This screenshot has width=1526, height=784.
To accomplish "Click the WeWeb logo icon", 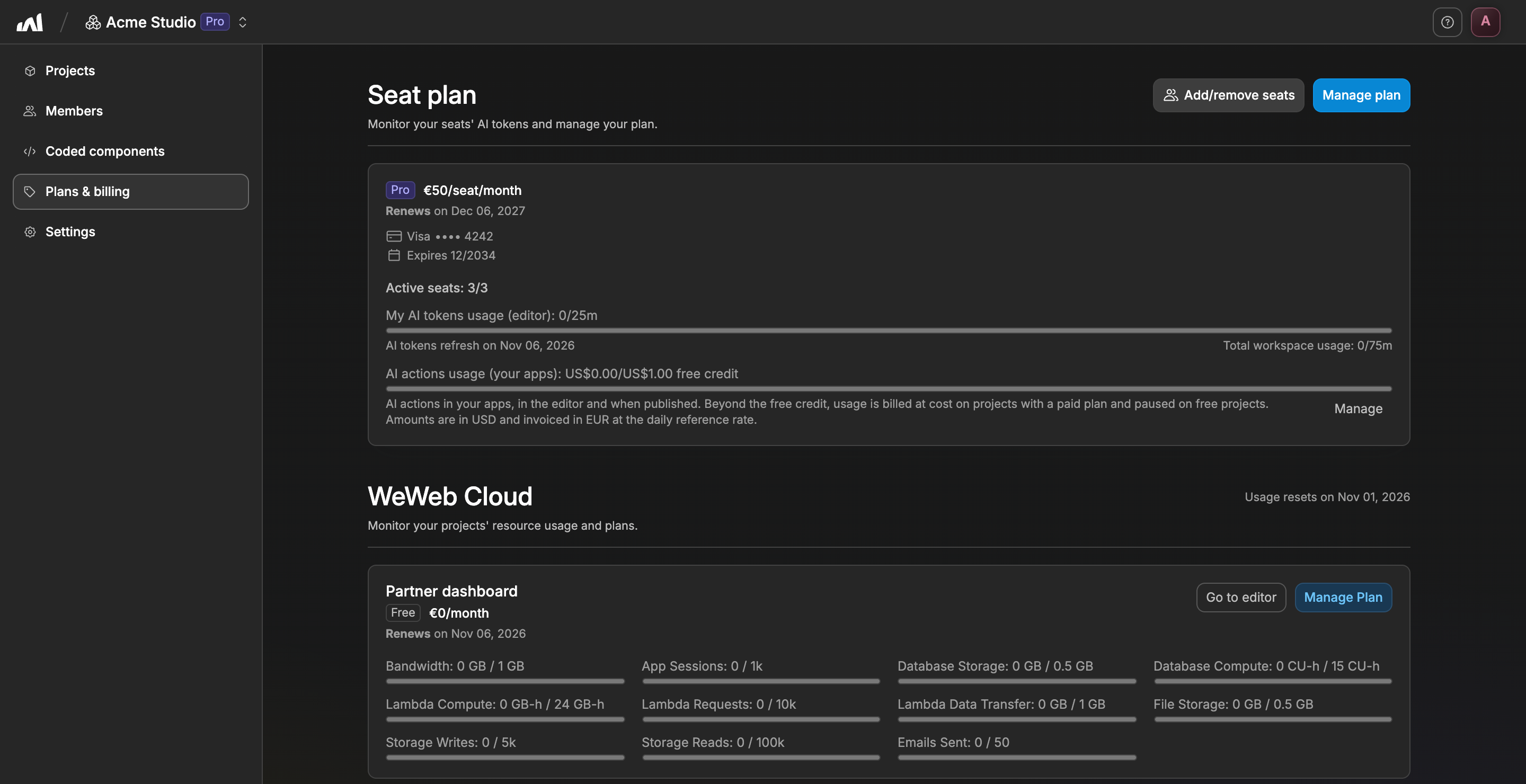I will [30, 22].
